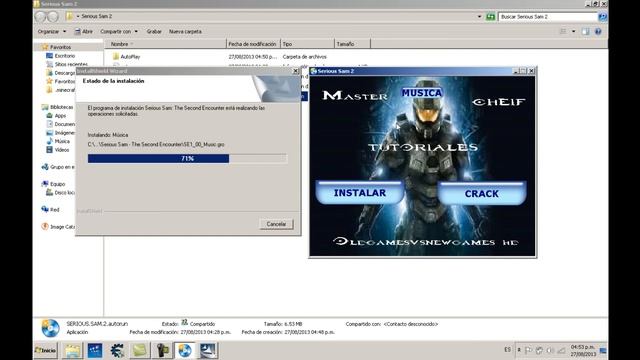Click the volume icon in system tray

[550, 350]
